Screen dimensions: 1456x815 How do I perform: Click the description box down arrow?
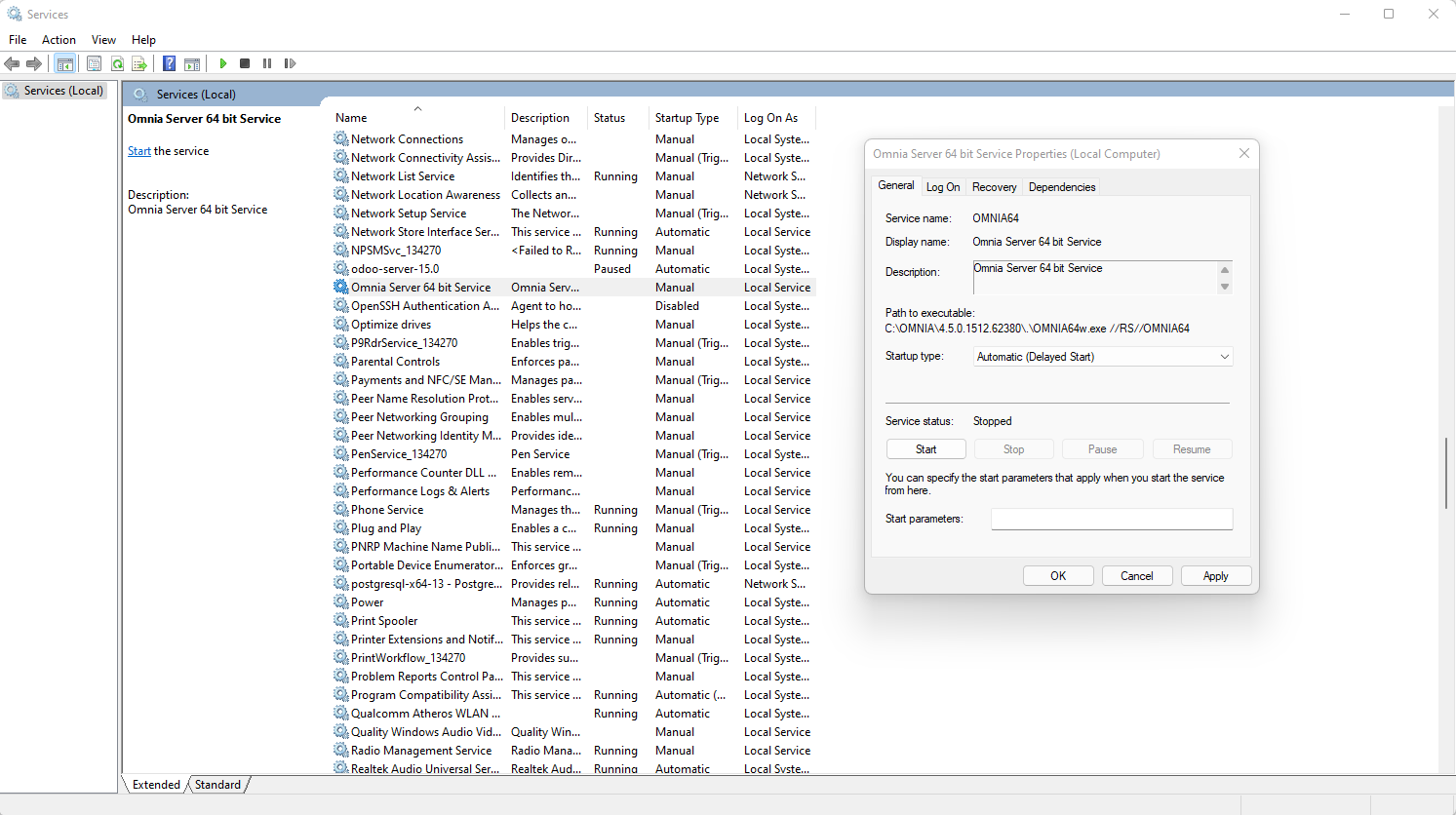tap(1225, 287)
